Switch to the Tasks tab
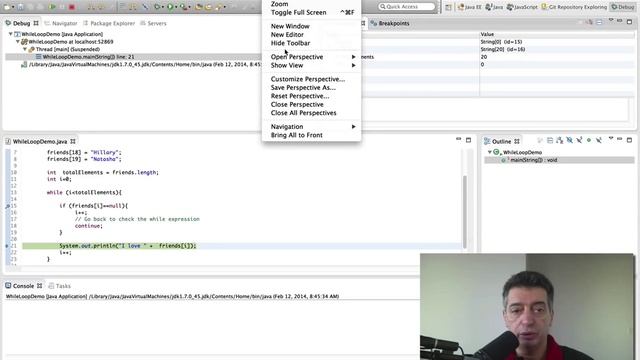Viewport: 640px width, 360px height. (60, 286)
